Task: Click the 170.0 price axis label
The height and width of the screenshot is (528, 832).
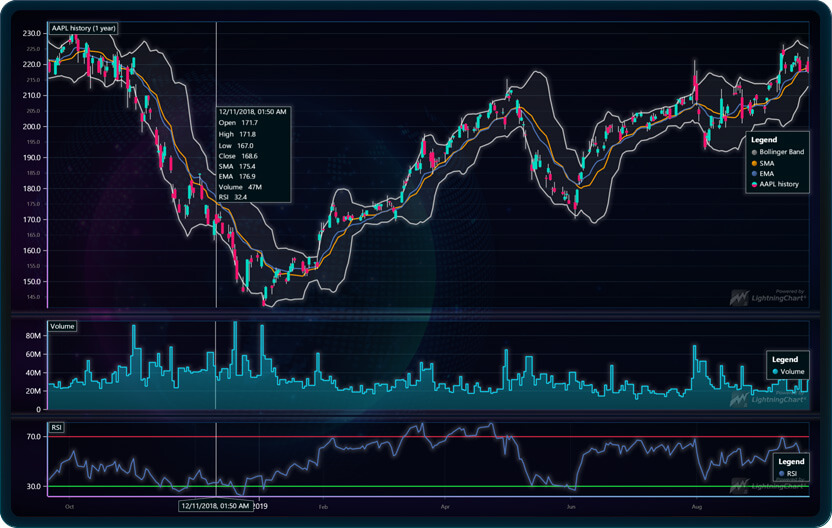Action: click(31, 220)
